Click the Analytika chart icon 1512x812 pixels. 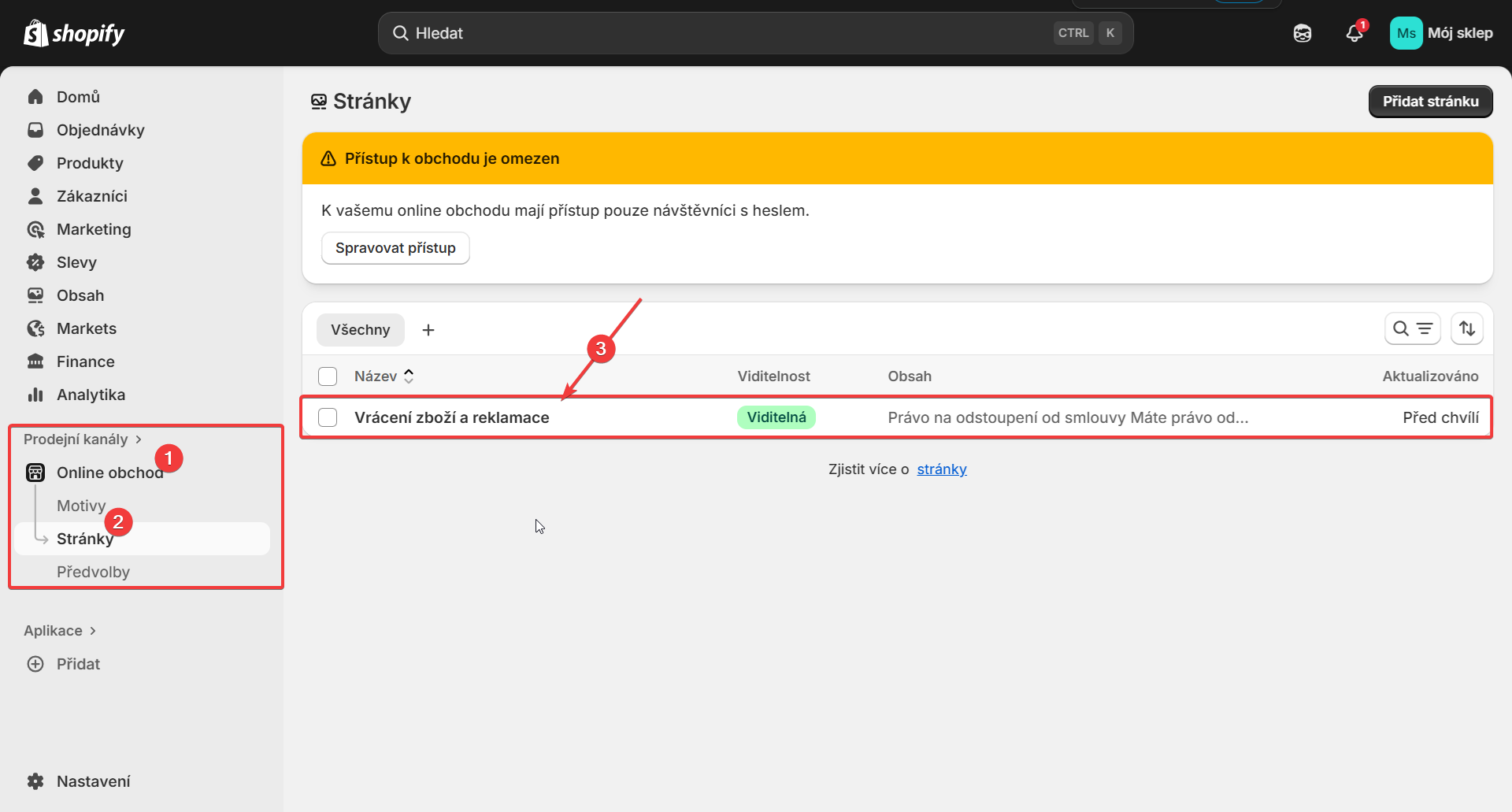click(x=35, y=395)
